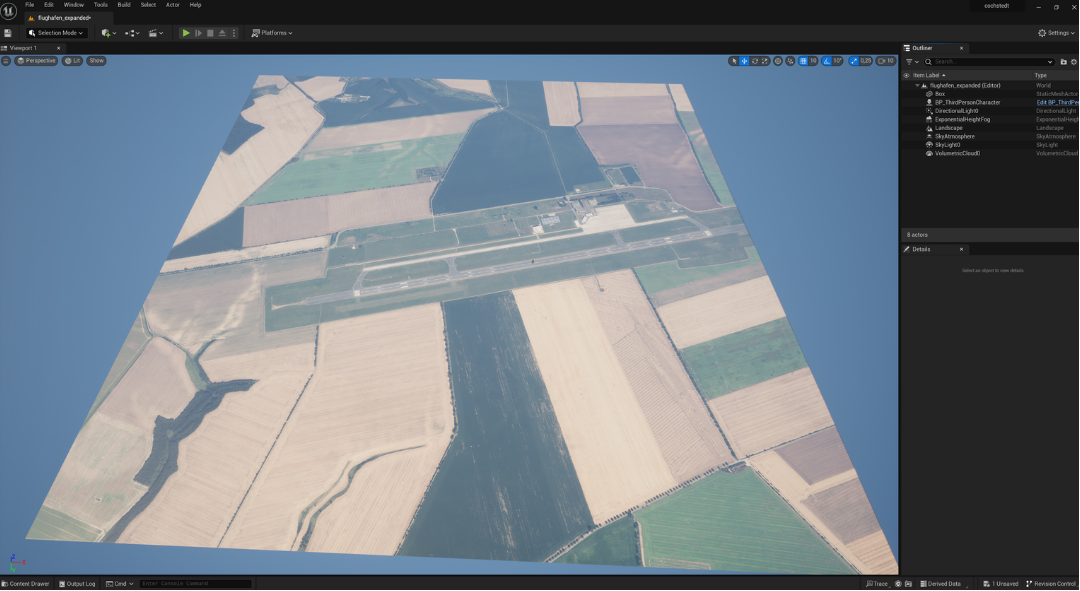This screenshot has width=1080, height=591.
Task: Collapse the flughafen_expanded (Editor) tree
Action: 917,85
